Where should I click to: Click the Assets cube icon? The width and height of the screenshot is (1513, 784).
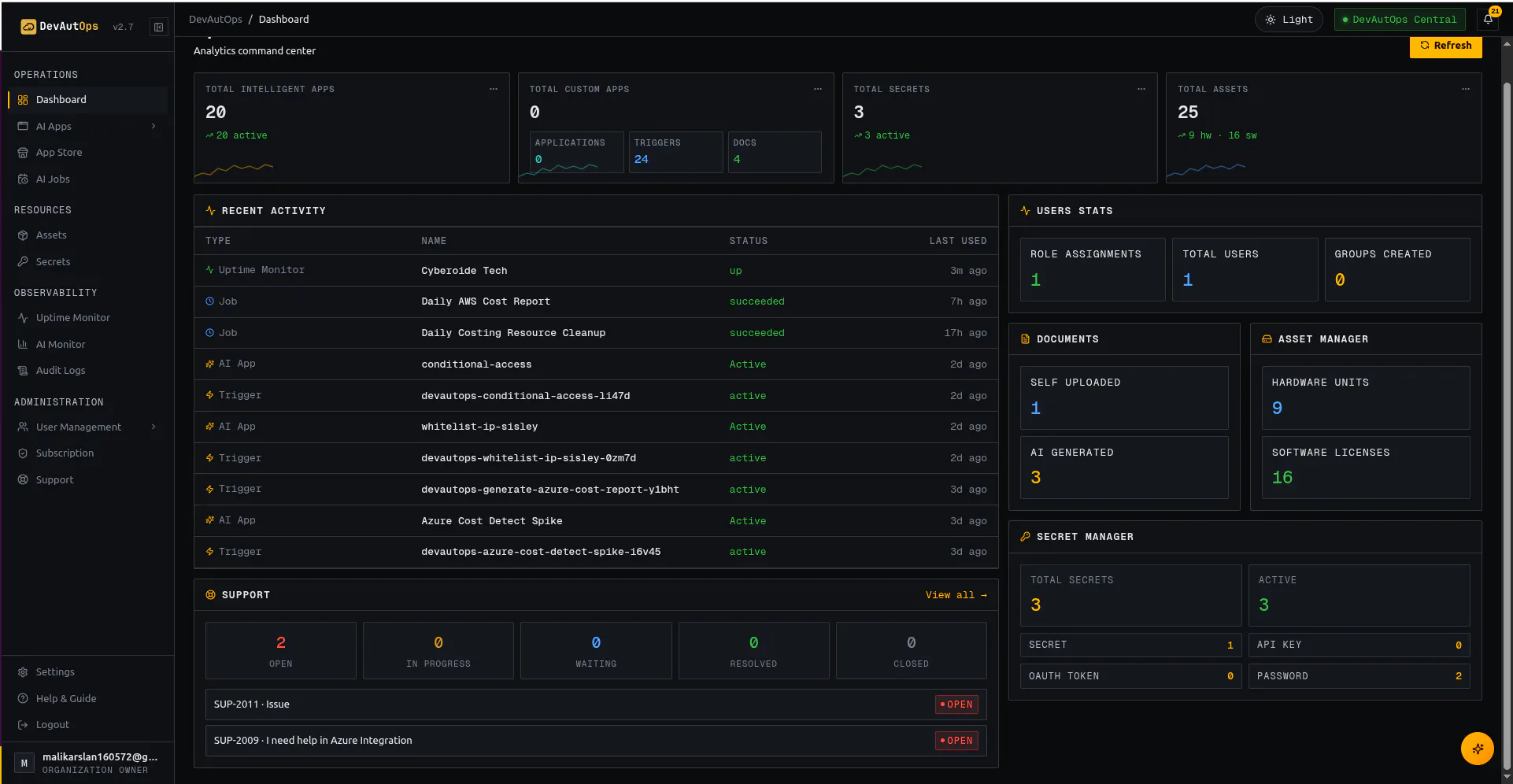(23, 235)
